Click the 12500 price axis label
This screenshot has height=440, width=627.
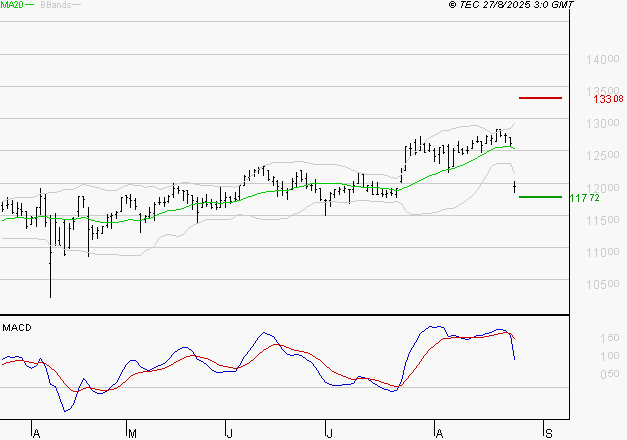coord(603,156)
